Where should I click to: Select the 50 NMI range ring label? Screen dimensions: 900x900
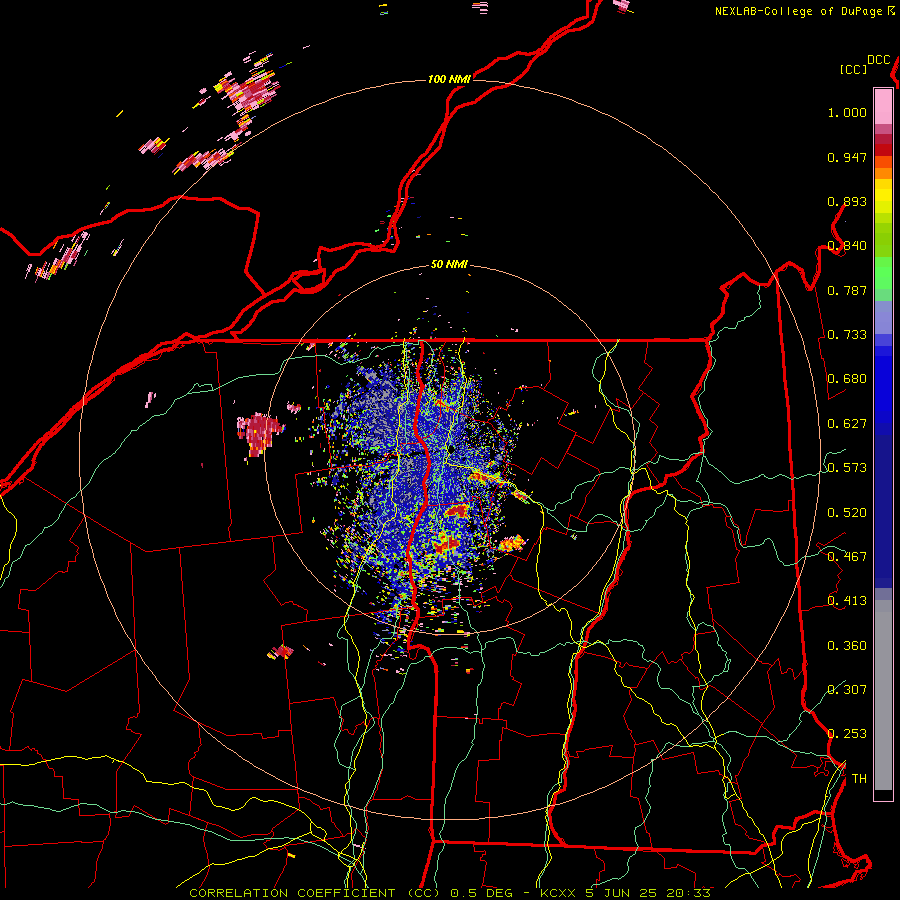[x=449, y=265]
